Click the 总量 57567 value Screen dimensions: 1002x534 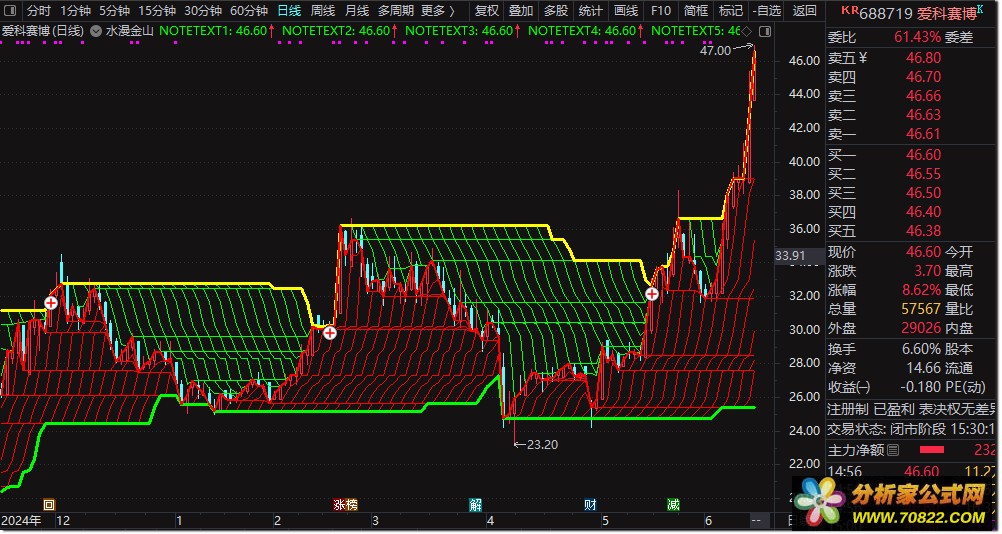(x=921, y=309)
